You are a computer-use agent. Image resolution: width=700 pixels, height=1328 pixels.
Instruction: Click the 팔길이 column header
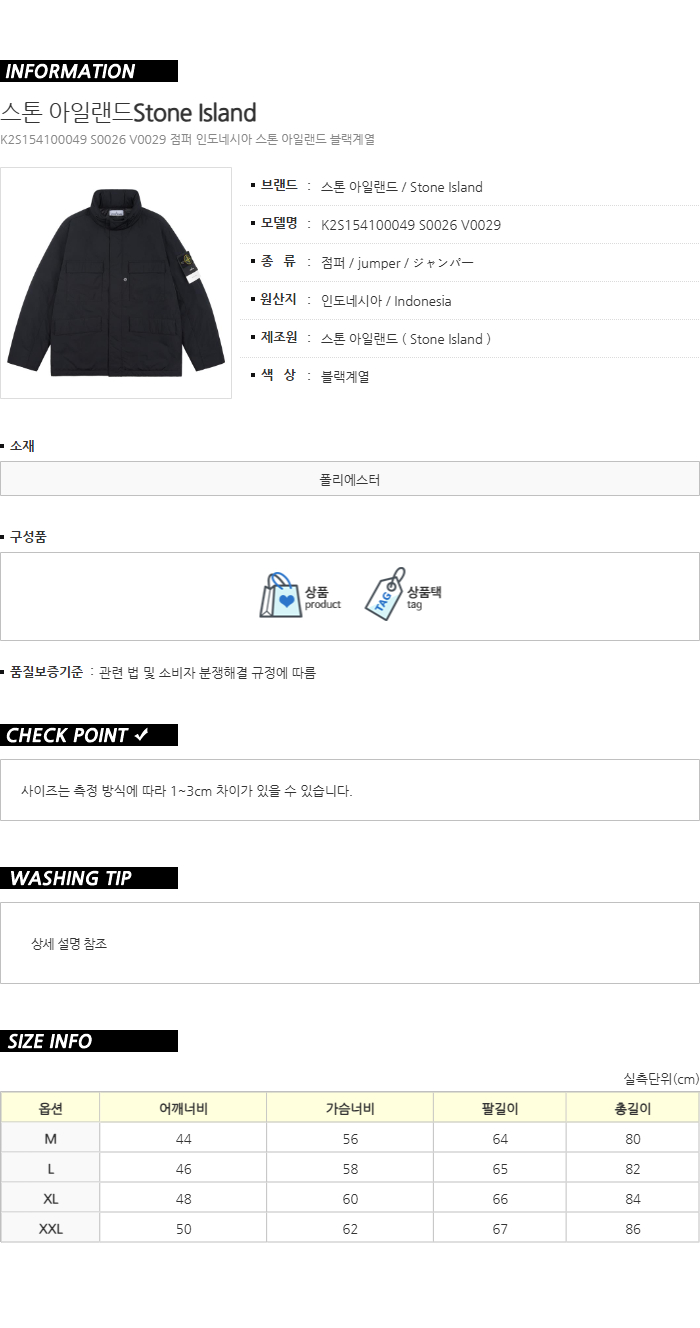pyautogui.click(x=500, y=1108)
